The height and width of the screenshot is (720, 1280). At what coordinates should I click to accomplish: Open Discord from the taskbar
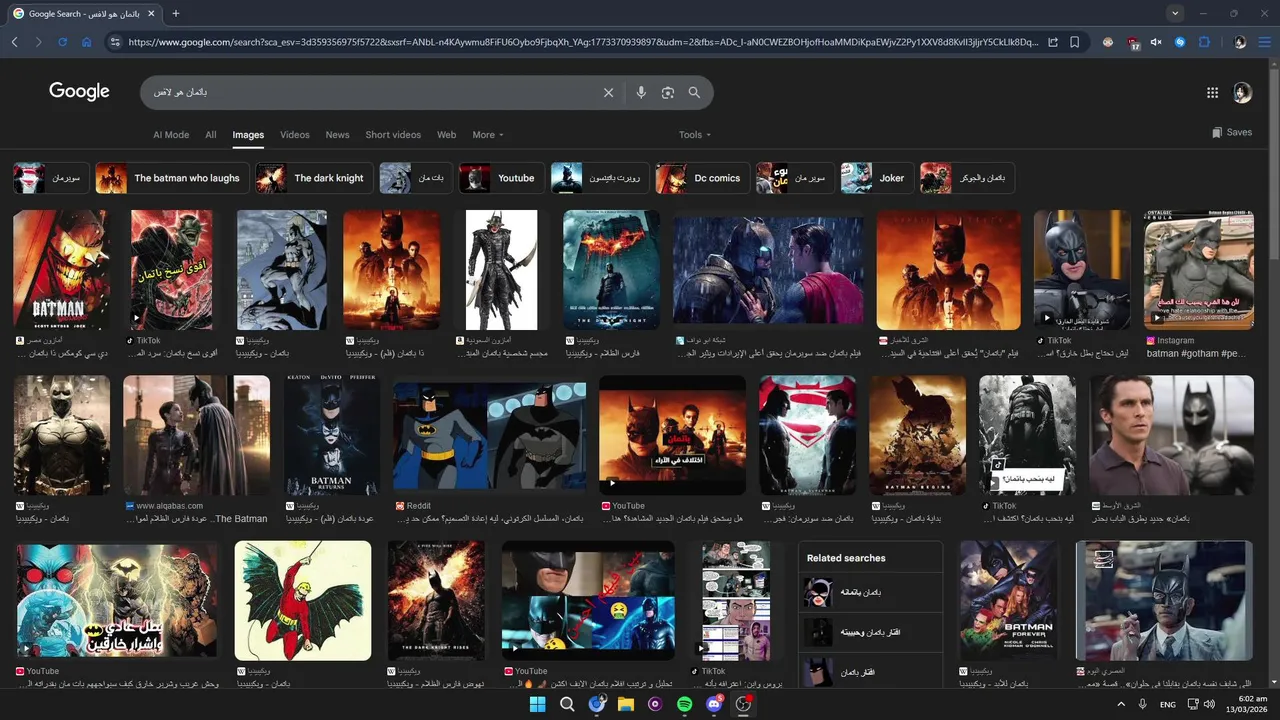point(714,704)
